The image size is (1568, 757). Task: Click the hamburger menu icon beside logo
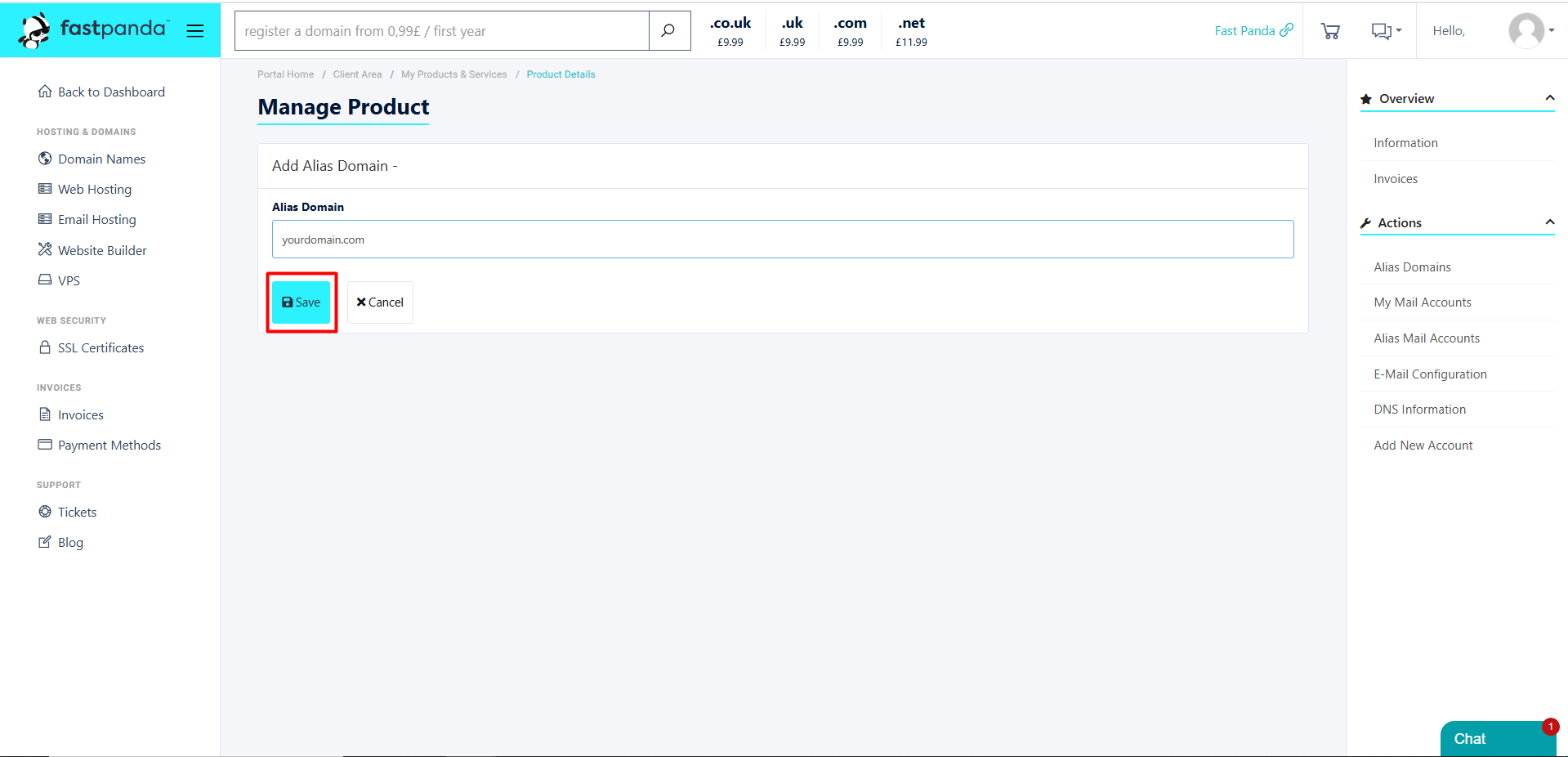[194, 31]
